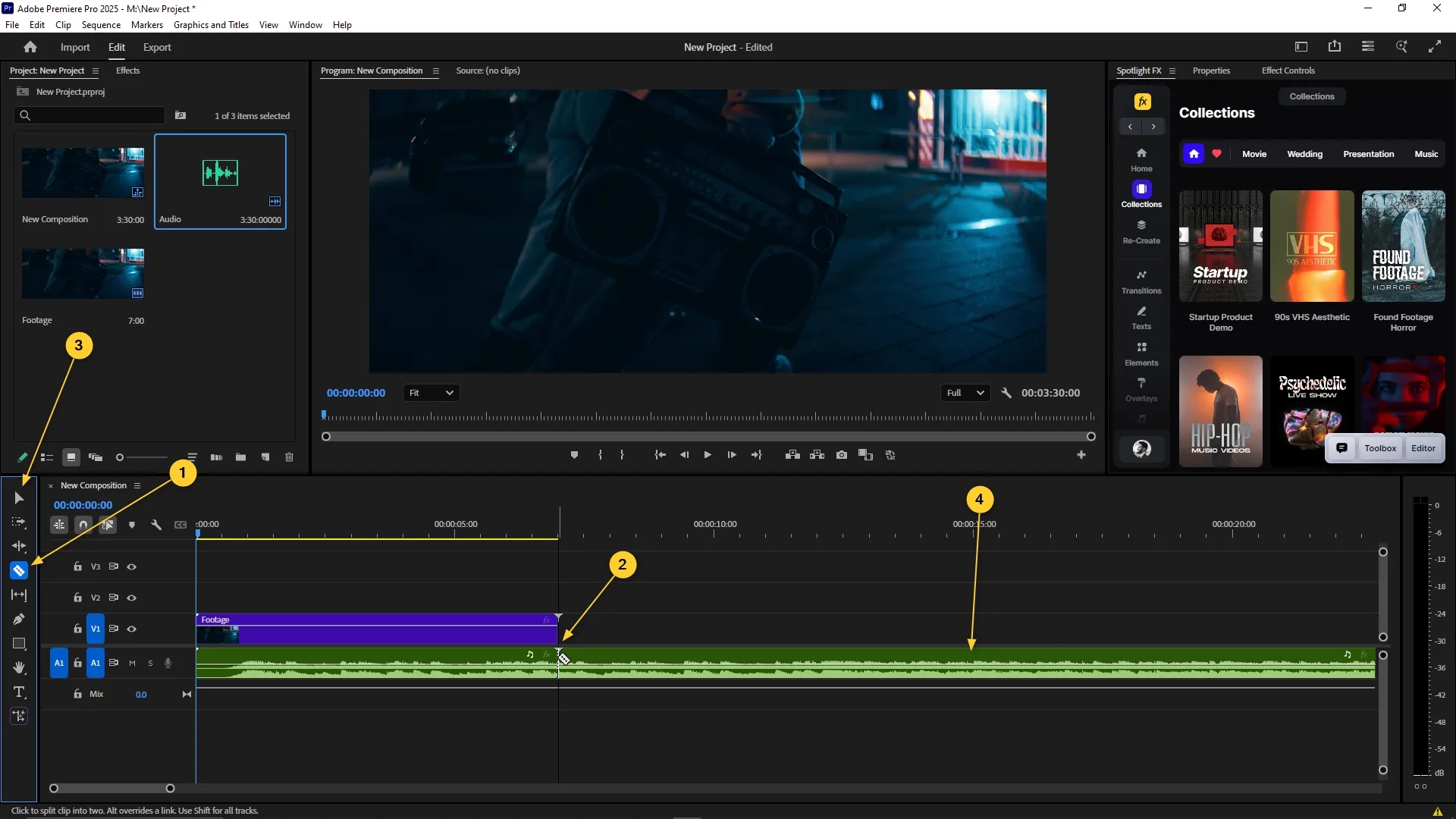
Task: Click Spotlight FX forward chevron
Action: 1153,127
